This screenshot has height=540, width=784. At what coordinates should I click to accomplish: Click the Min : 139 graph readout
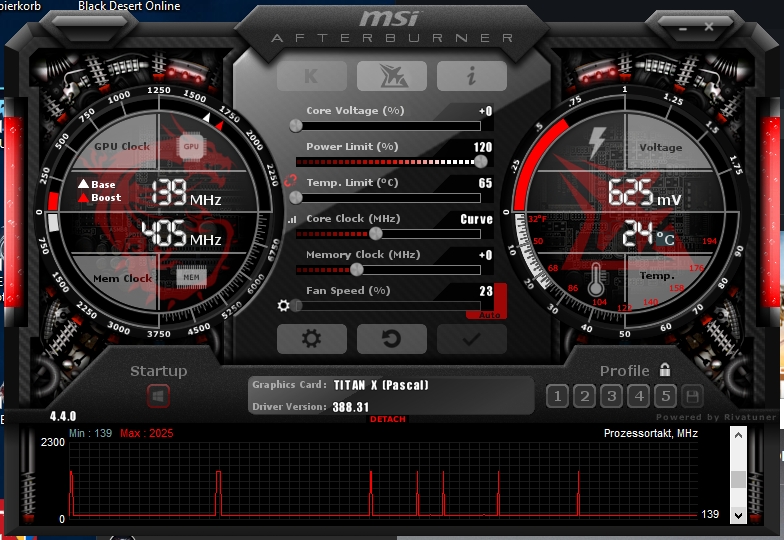(x=90, y=433)
